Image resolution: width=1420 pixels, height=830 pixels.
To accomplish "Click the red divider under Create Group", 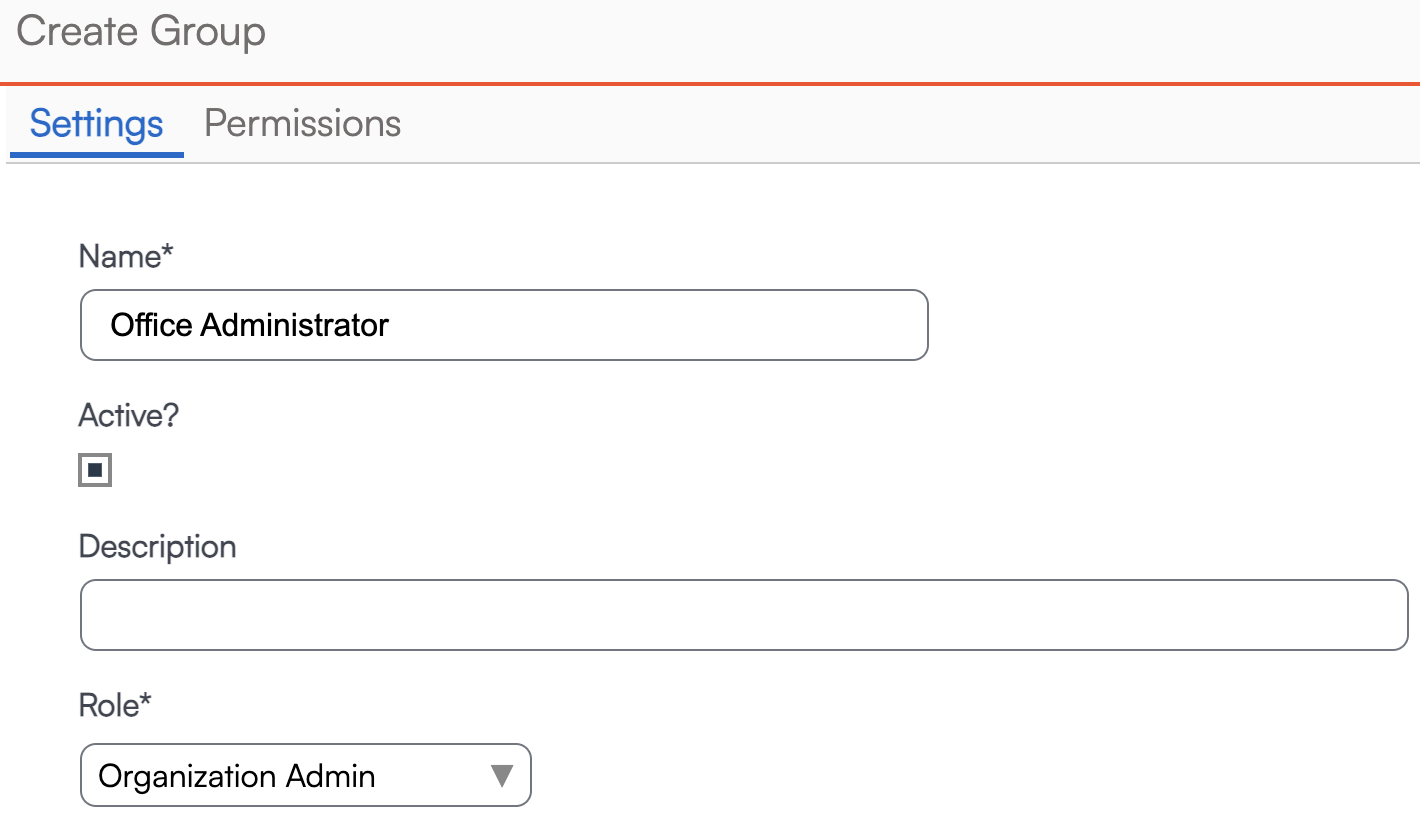I will pyautogui.click(x=710, y=84).
